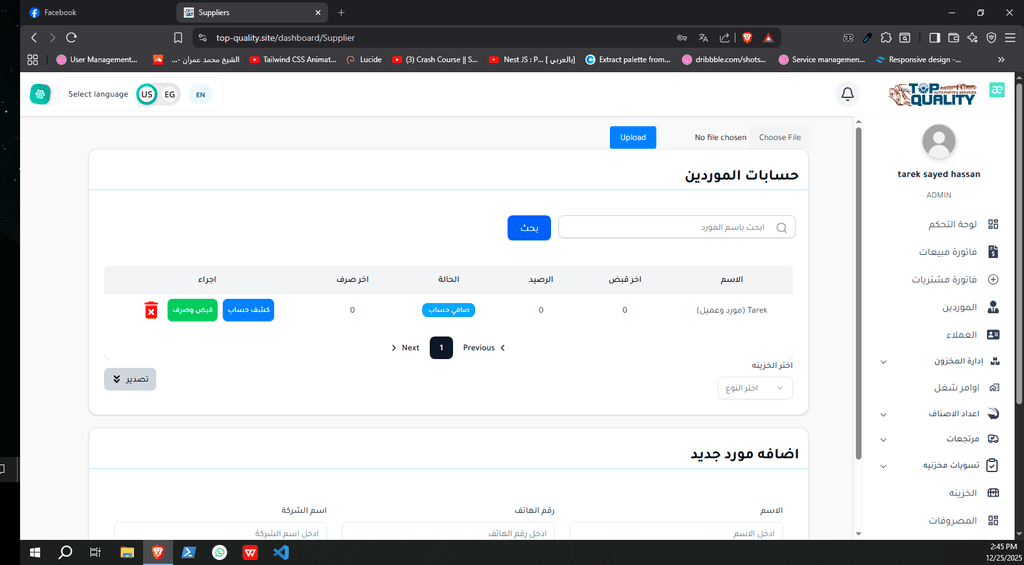Click the بحث search button
The image size is (1024, 565).
point(529,228)
